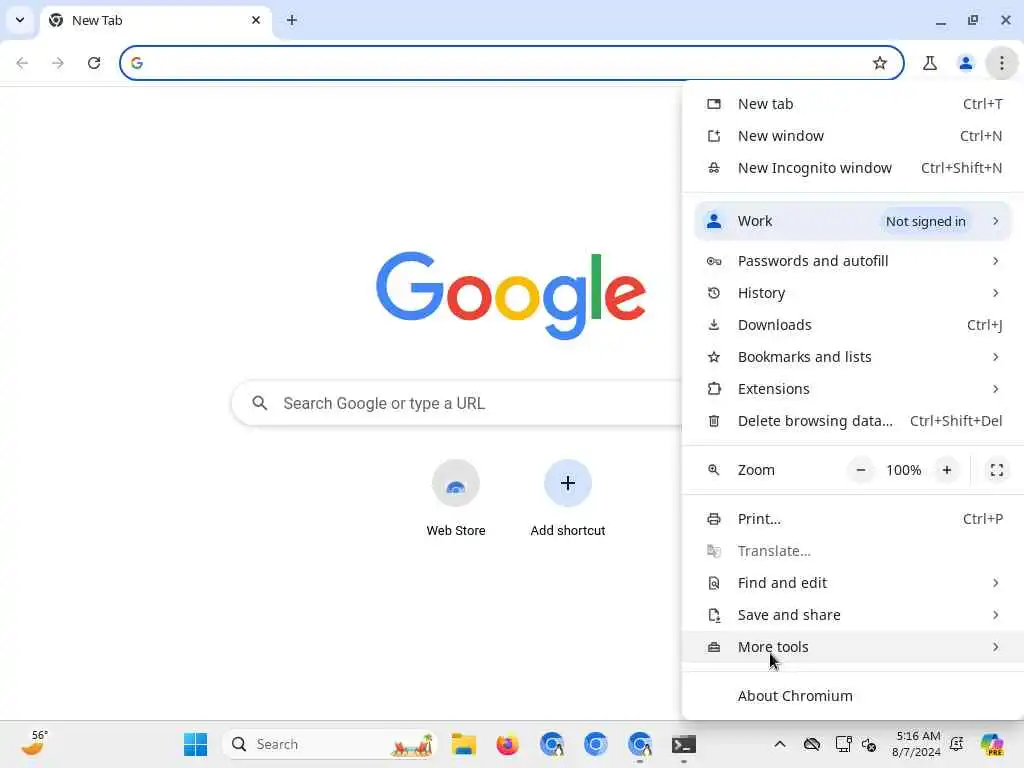The height and width of the screenshot is (768, 1024).
Task: Open About Chromium
Action: point(853,696)
